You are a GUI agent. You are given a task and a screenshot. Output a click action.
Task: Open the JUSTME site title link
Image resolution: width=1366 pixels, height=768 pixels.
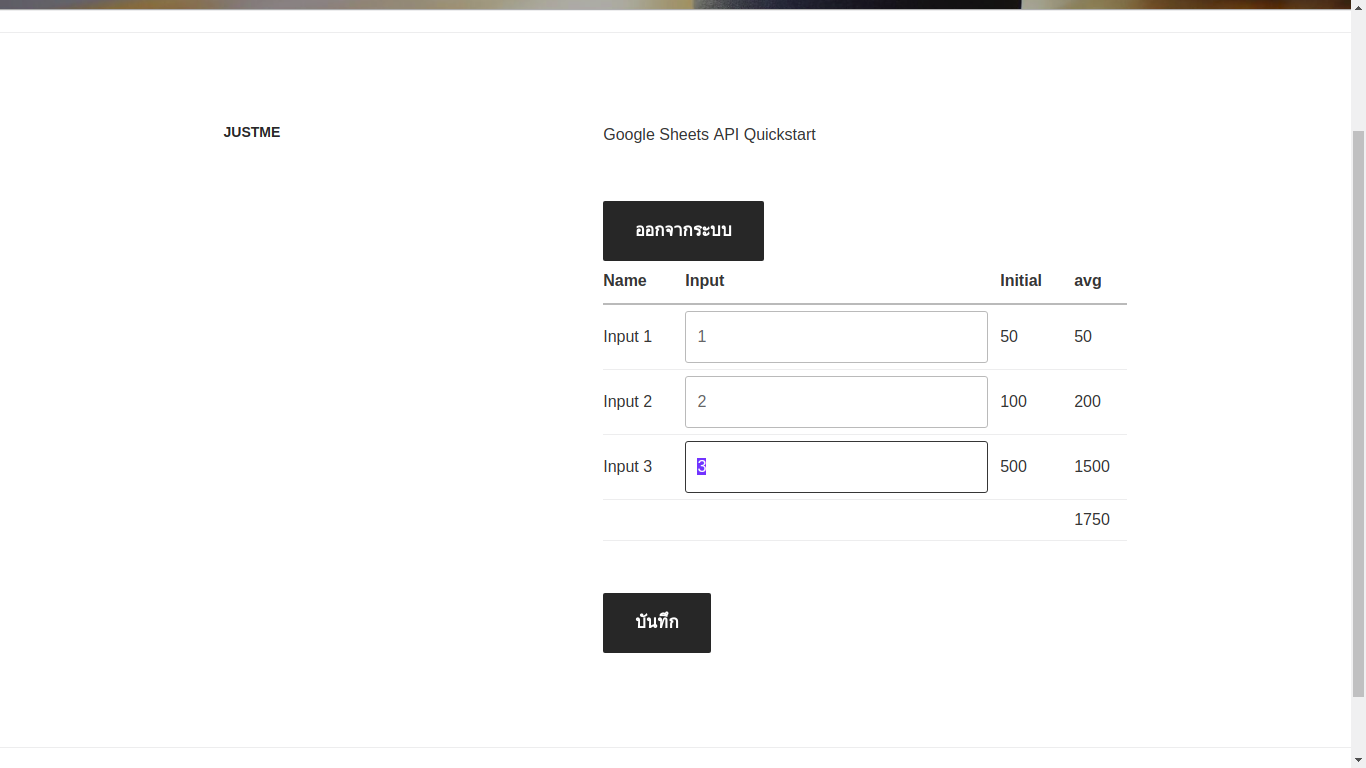tap(252, 132)
